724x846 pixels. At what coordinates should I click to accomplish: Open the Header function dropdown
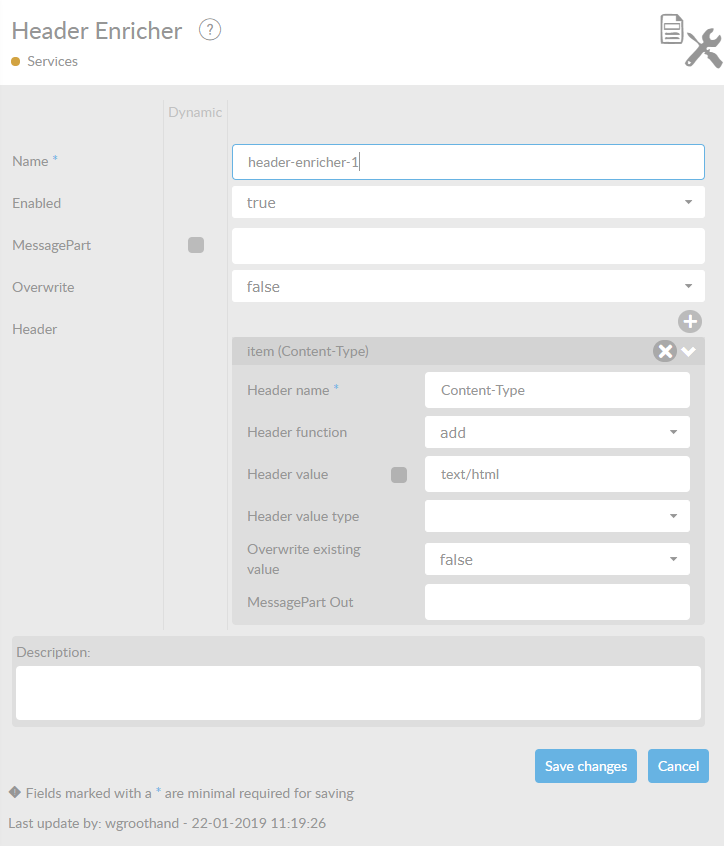pyautogui.click(x=557, y=433)
